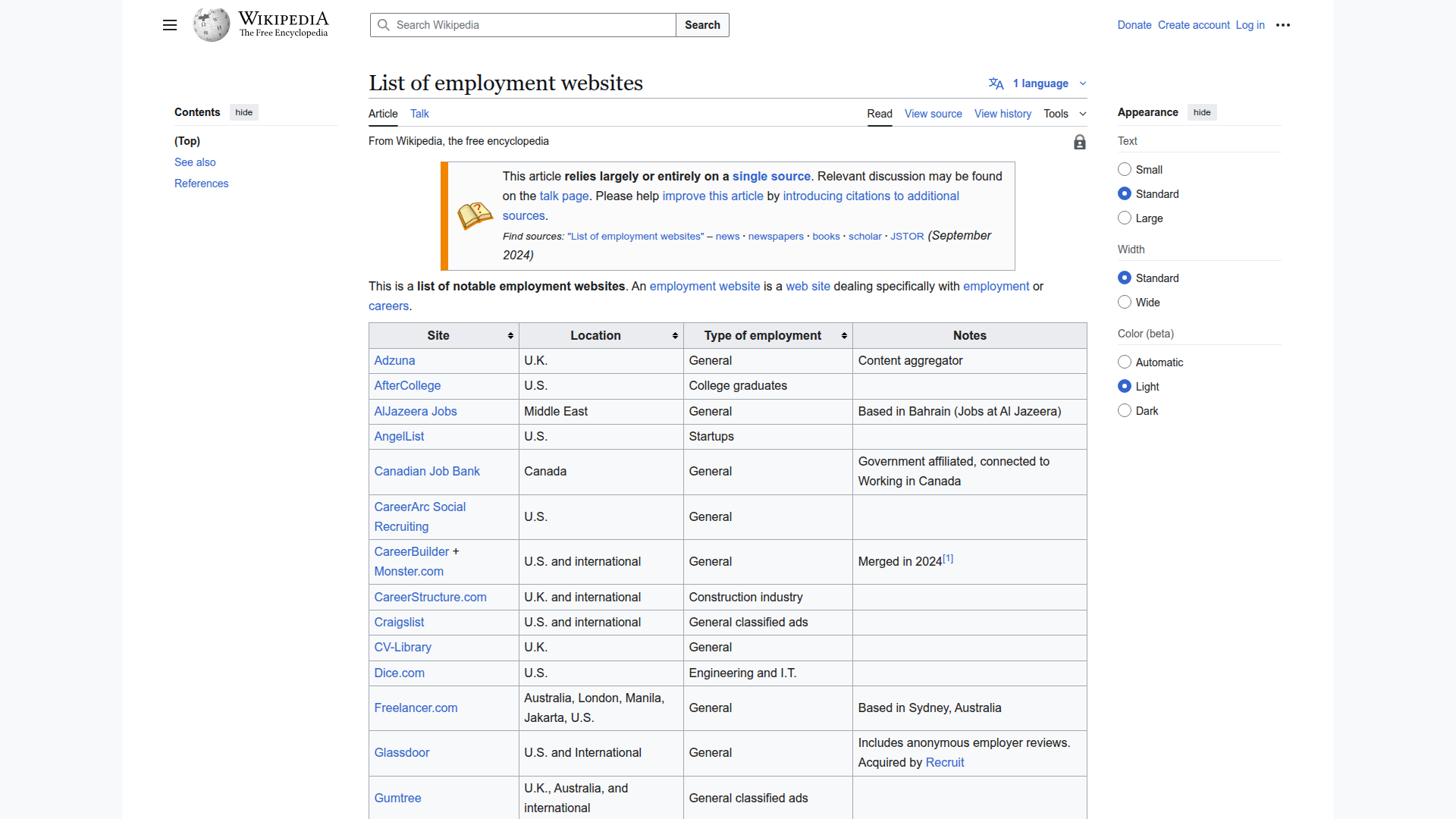Open the Recruit link in notes
This screenshot has width=1456, height=819.
tap(945, 763)
